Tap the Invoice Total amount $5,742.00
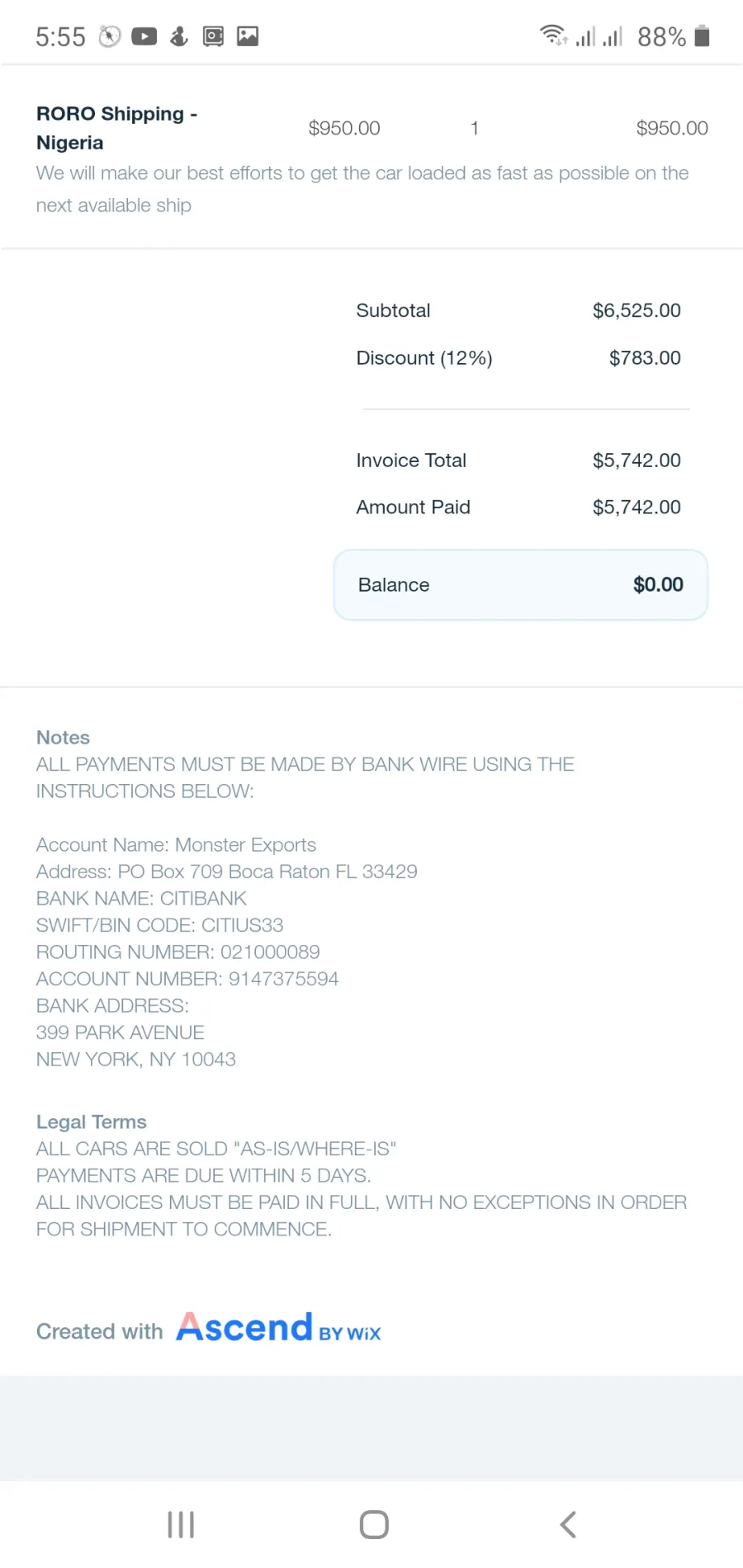The image size is (743, 1568). point(637,460)
